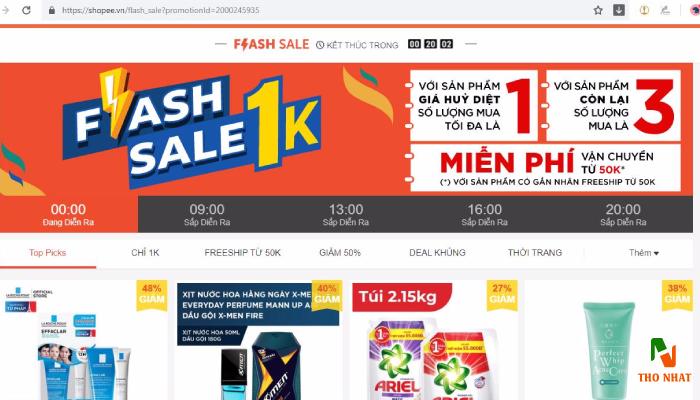Select the GIẢM 50% category tab

340,253
